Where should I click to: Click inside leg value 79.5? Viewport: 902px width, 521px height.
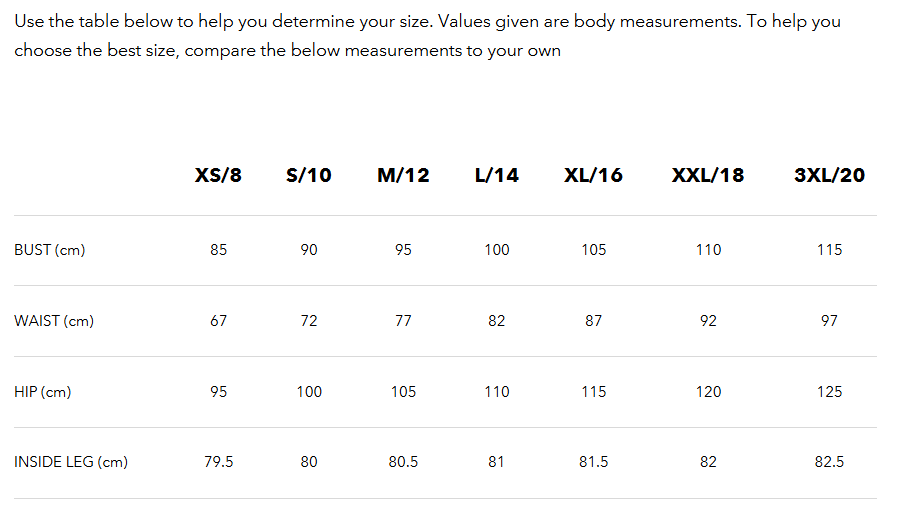click(x=219, y=462)
